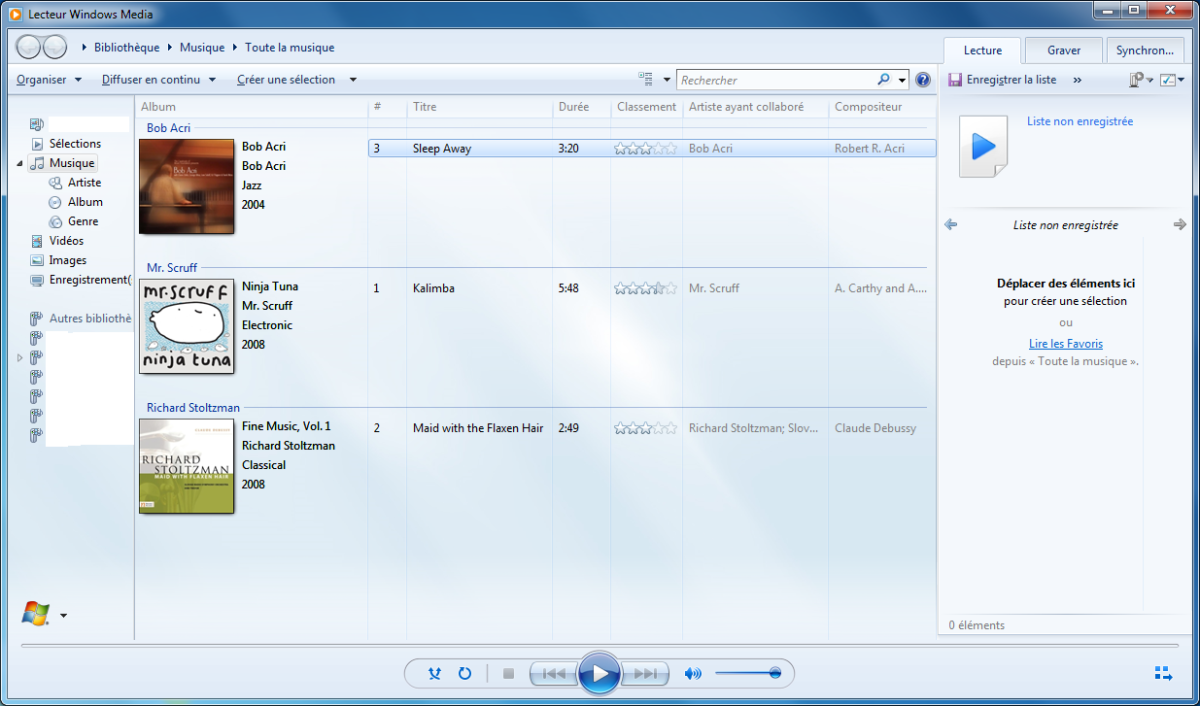Click the Bob Acri album cover
The image size is (1200, 706).
(x=186, y=186)
